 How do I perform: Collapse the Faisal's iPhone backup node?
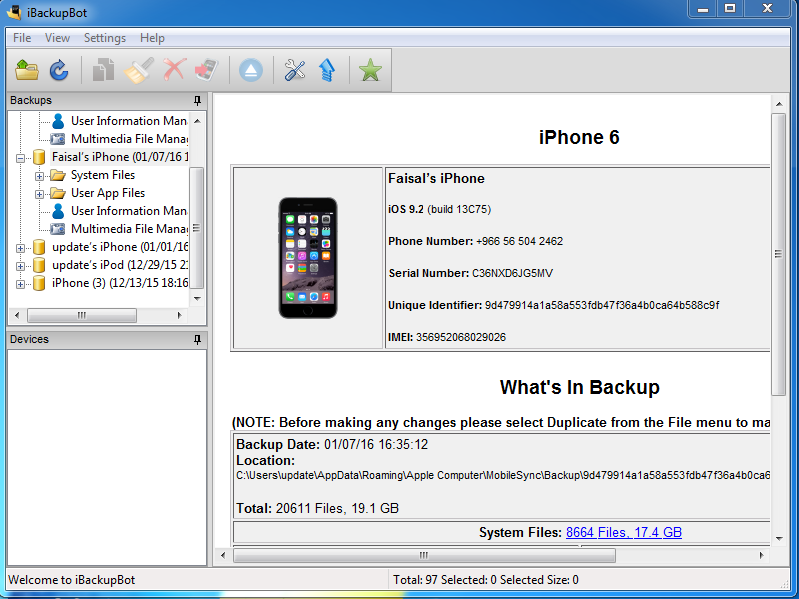(x=20, y=158)
